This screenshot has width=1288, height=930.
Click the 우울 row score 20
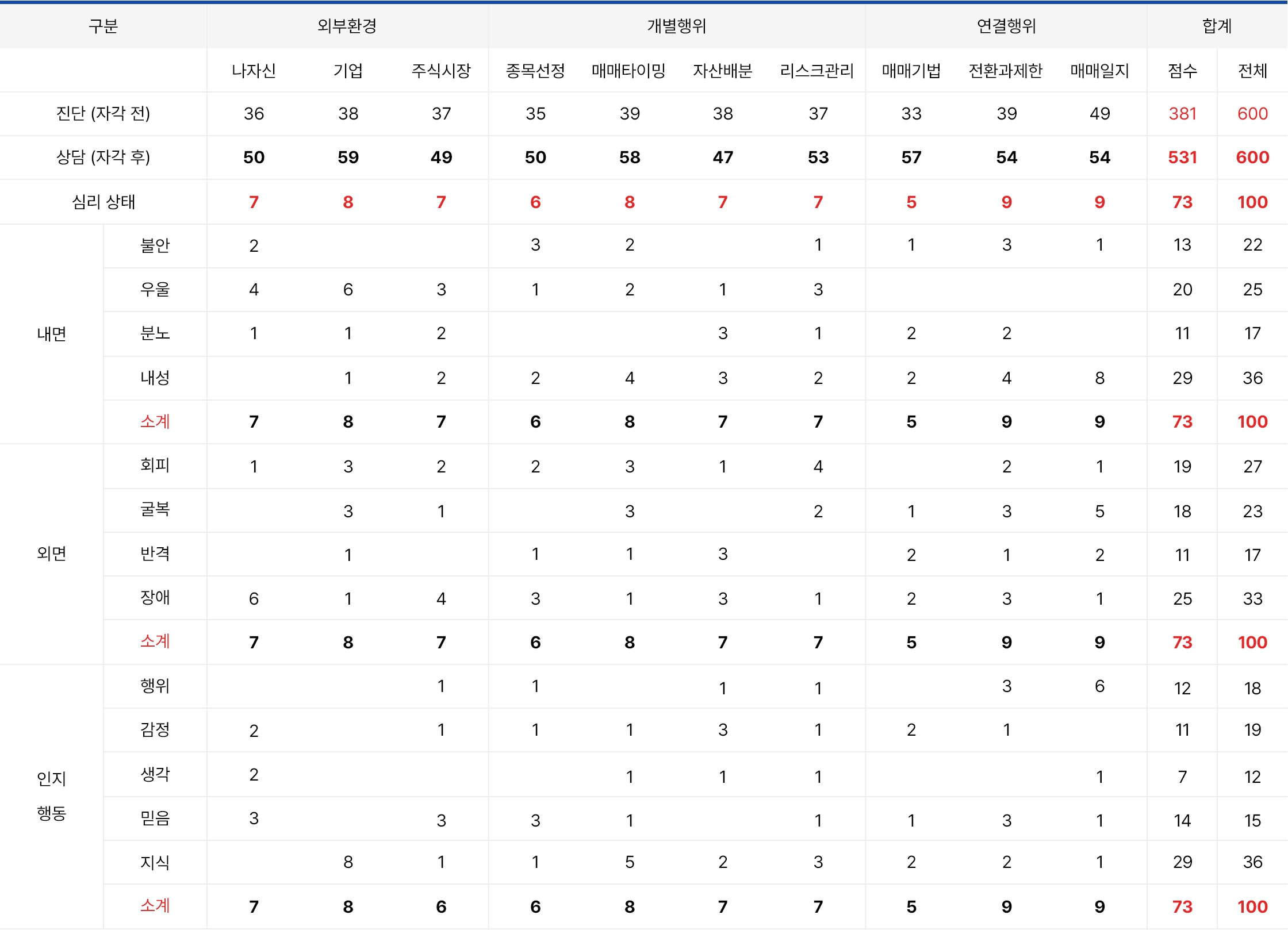(1182, 290)
